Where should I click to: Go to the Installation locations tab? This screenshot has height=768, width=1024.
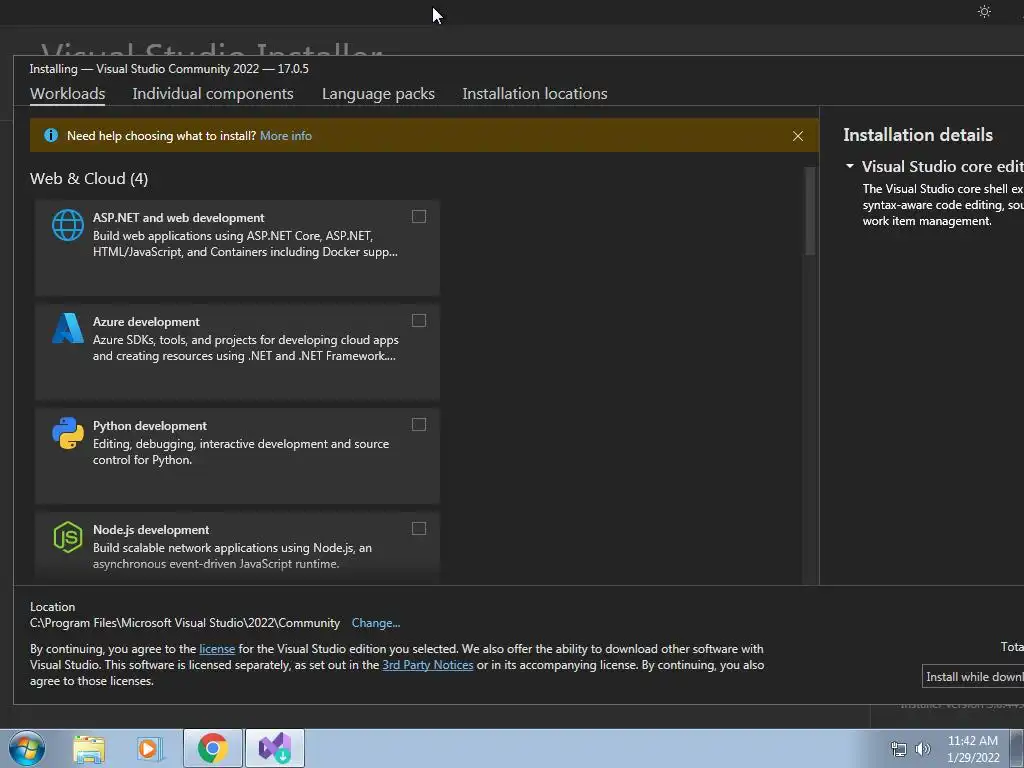535,93
